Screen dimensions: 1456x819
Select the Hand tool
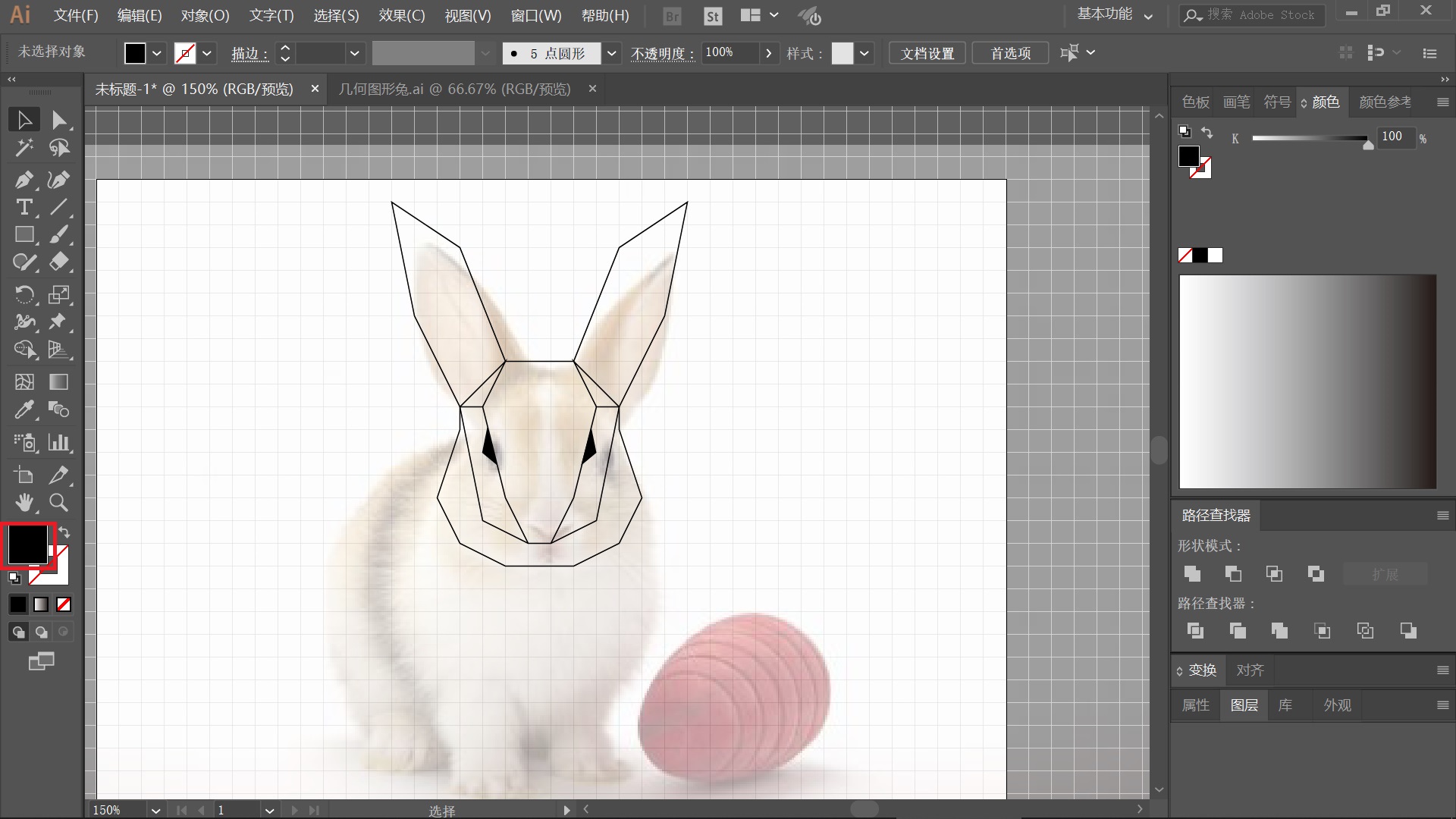coord(24,502)
